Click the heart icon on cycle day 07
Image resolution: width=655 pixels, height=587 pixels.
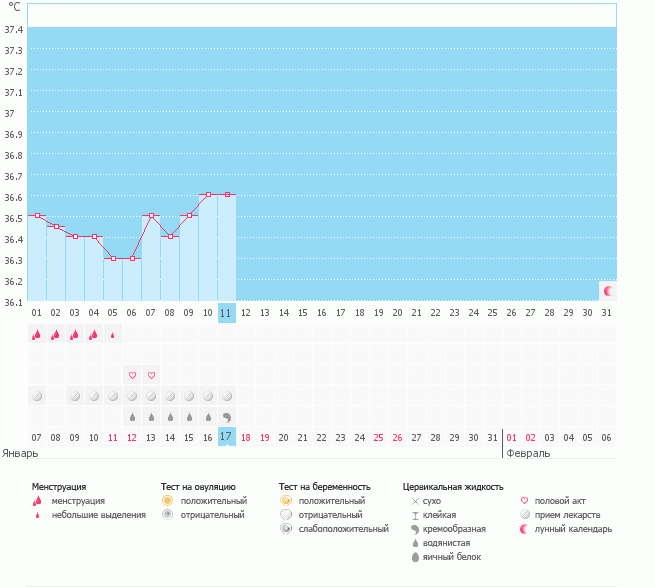pos(151,375)
